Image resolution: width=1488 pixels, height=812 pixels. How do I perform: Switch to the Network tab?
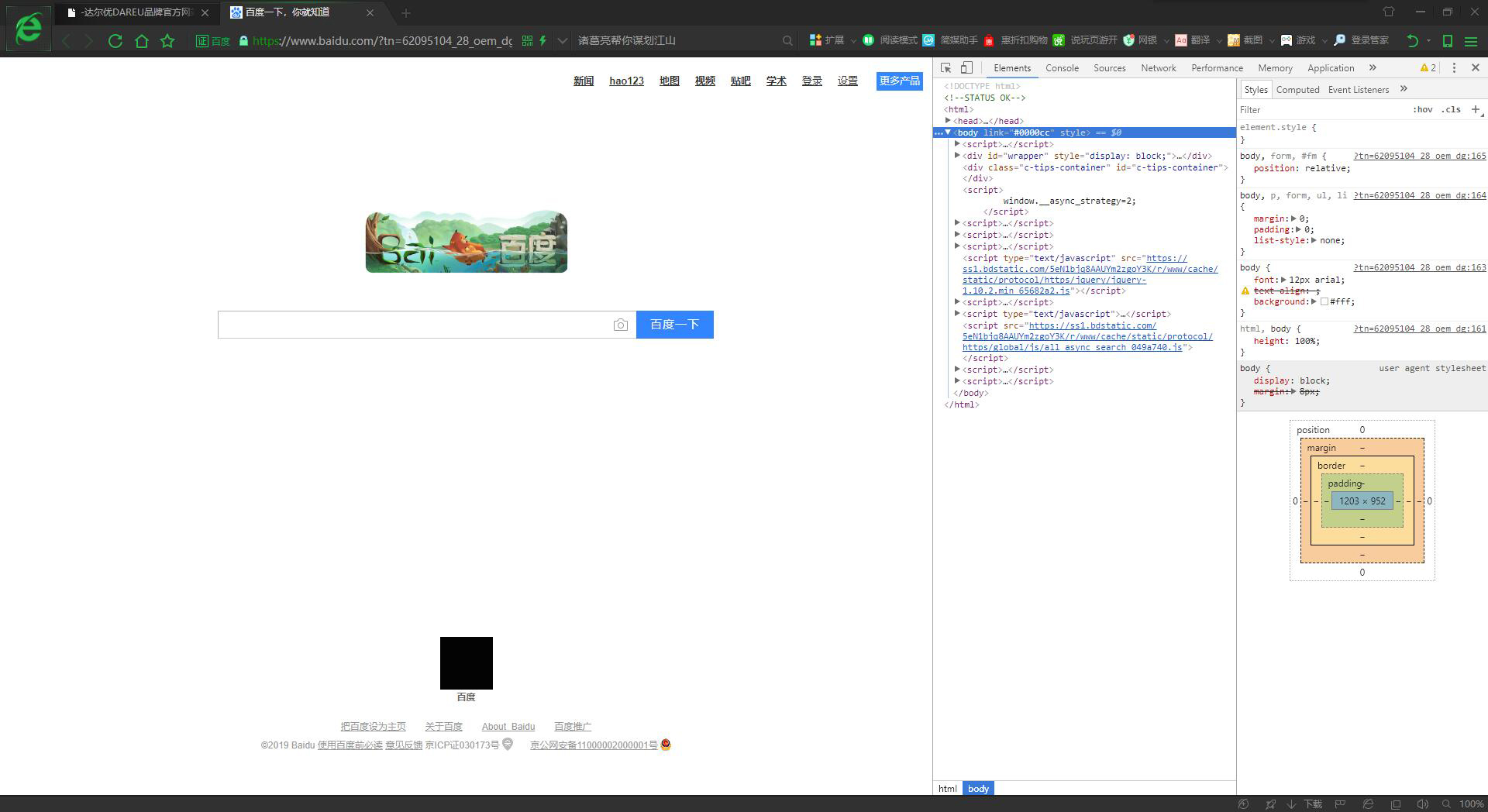(x=1158, y=68)
